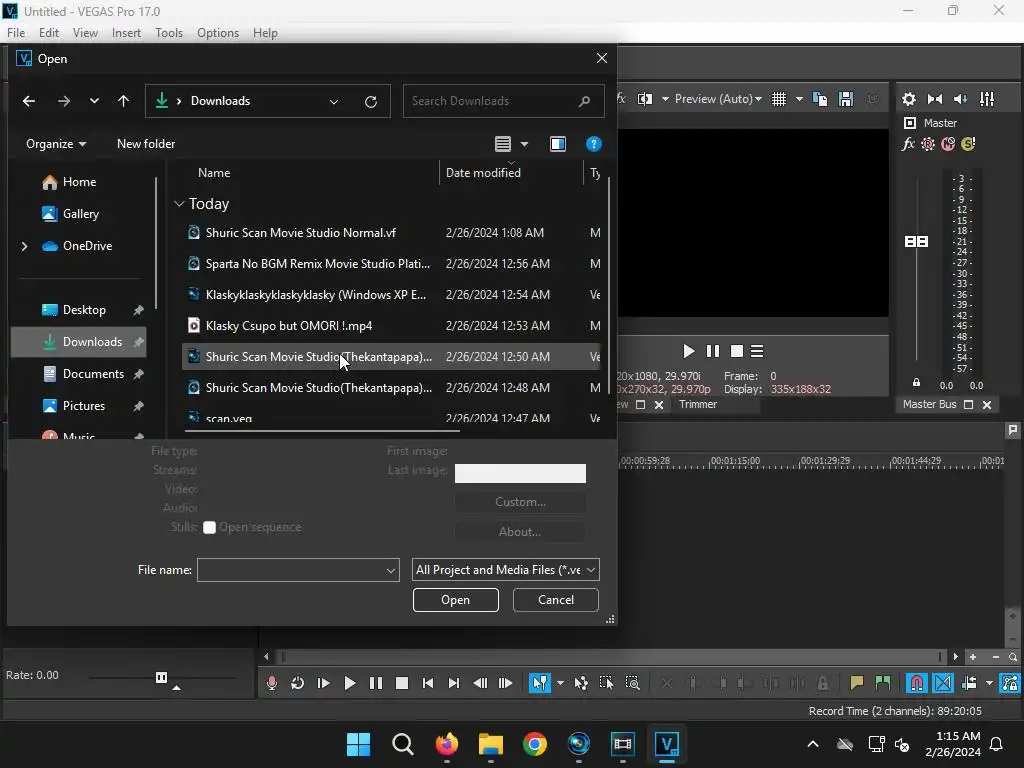The height and width of the screenshot is (768, 1024).
Task: Click the timeline horizontal scrollbar
Action: pos(611,656)
